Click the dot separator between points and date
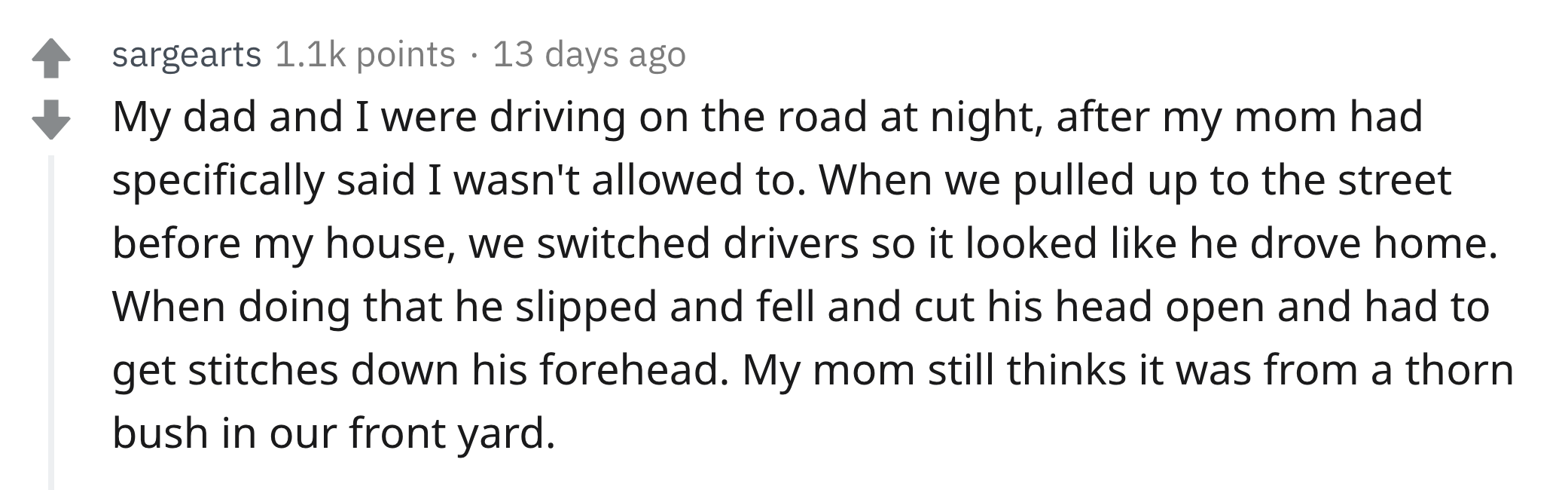 tap(474, 56)
